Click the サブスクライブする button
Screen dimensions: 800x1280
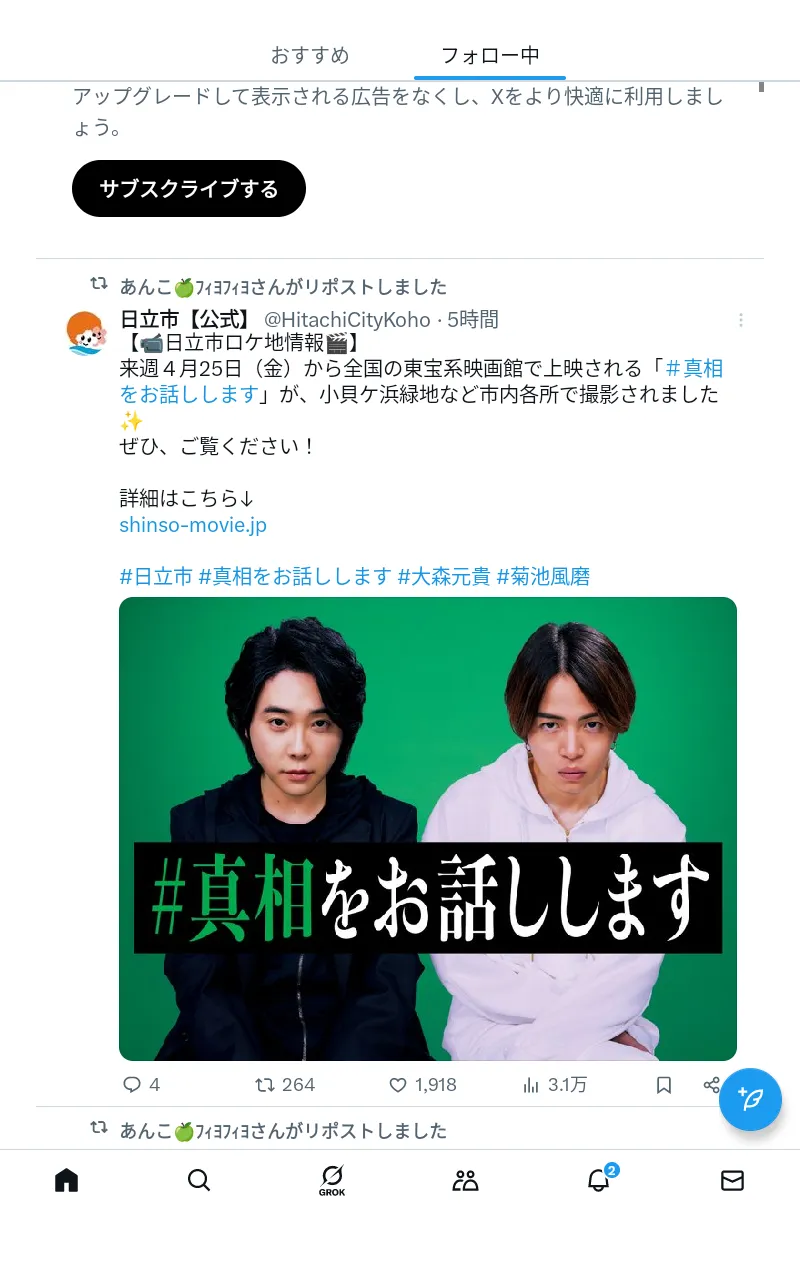[189, 188]
